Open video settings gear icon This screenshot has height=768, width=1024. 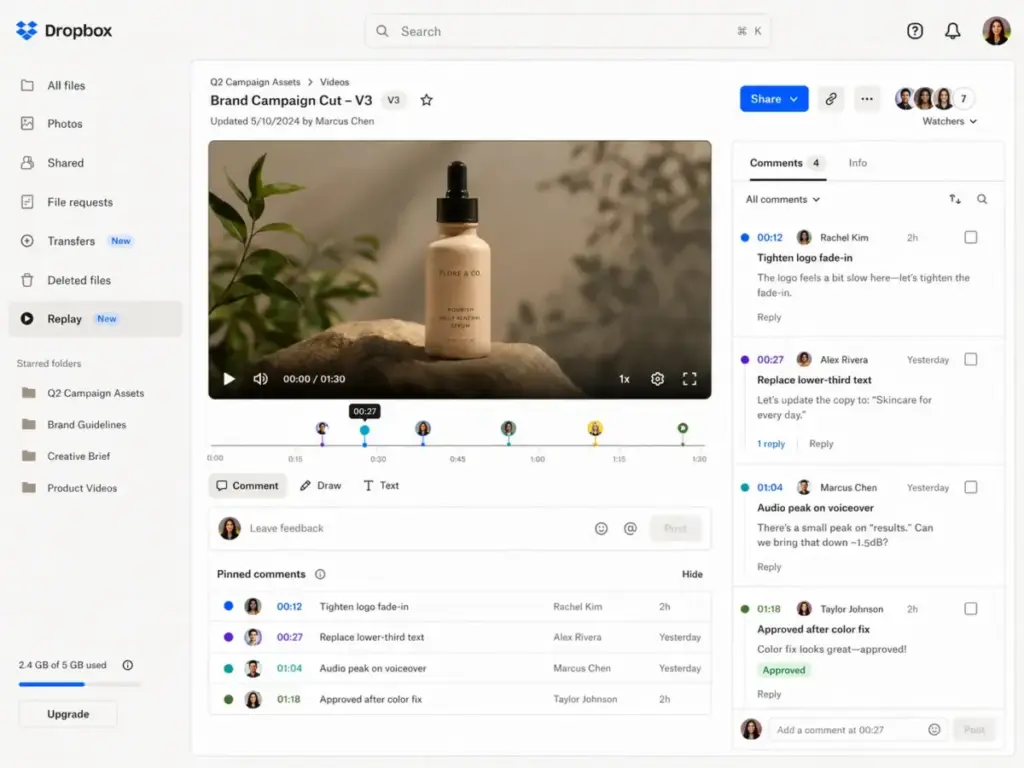(x=658, y=379)
